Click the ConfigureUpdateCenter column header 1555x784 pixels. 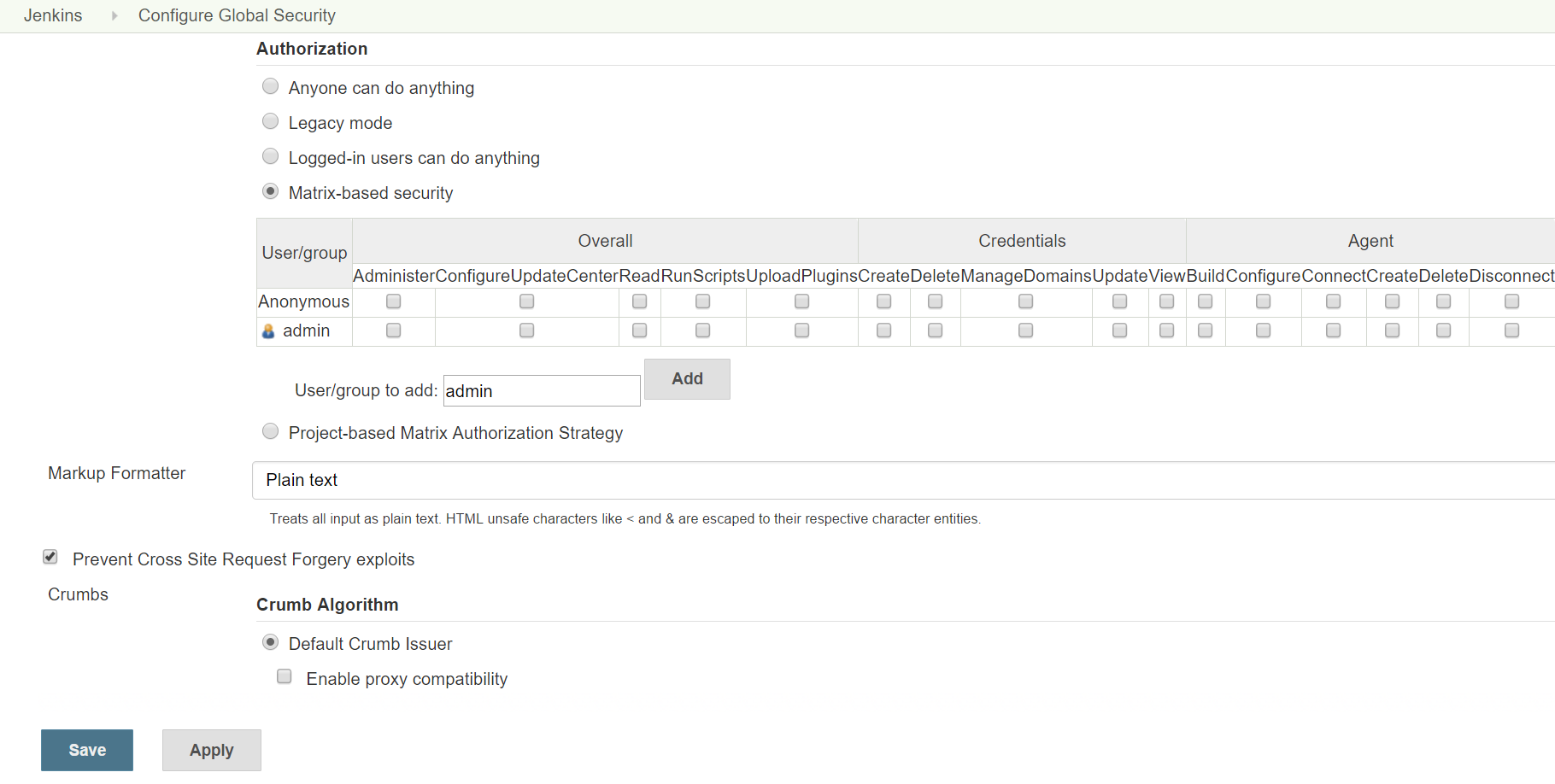click(527, 276)
